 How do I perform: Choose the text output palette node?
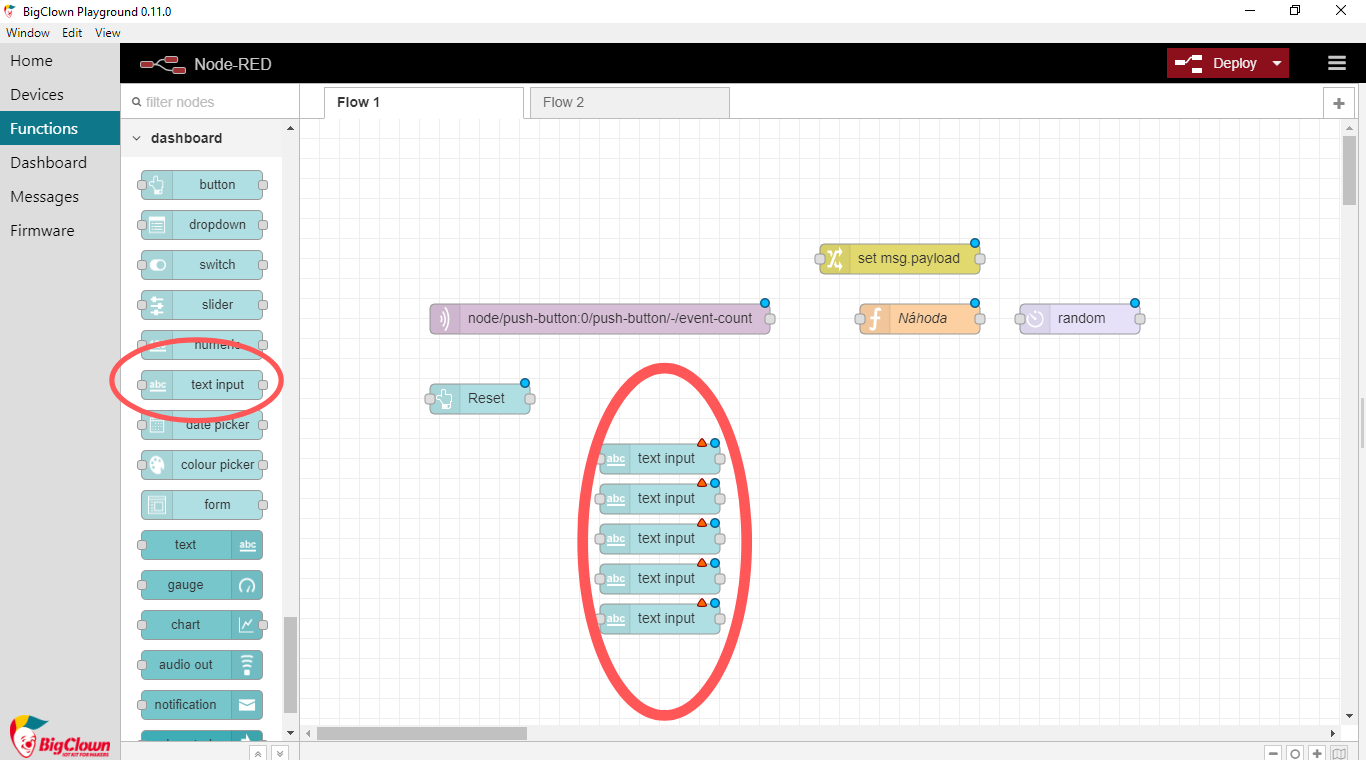(x=202, y=545)
